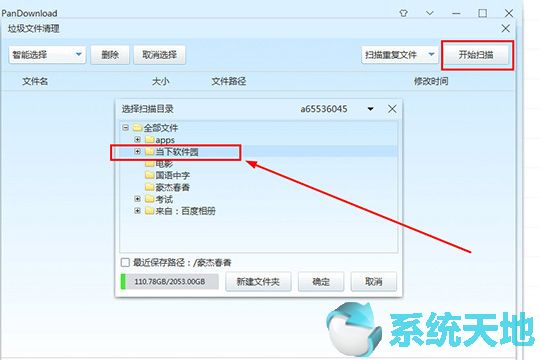Click the 删除 button
Screen dimensions: 540x360
point(110,54)
